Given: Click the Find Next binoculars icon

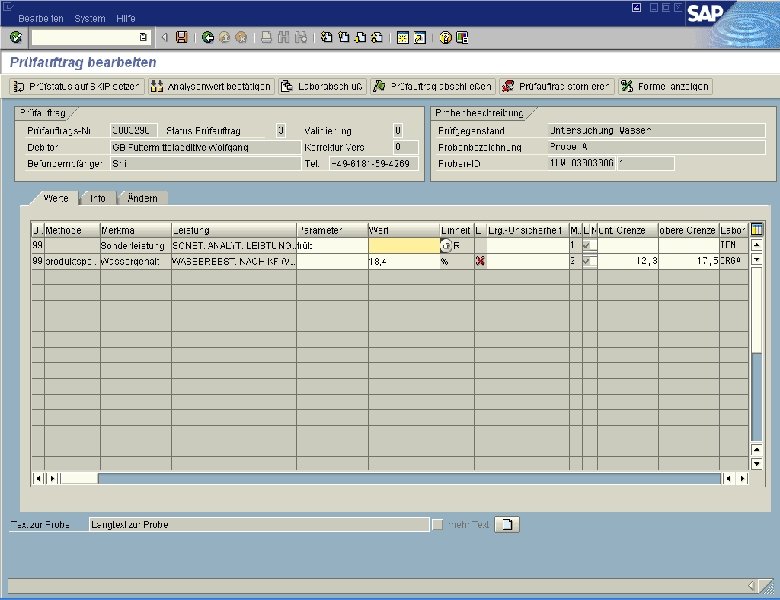Looking at the screenshot, I should click(300, 37).
